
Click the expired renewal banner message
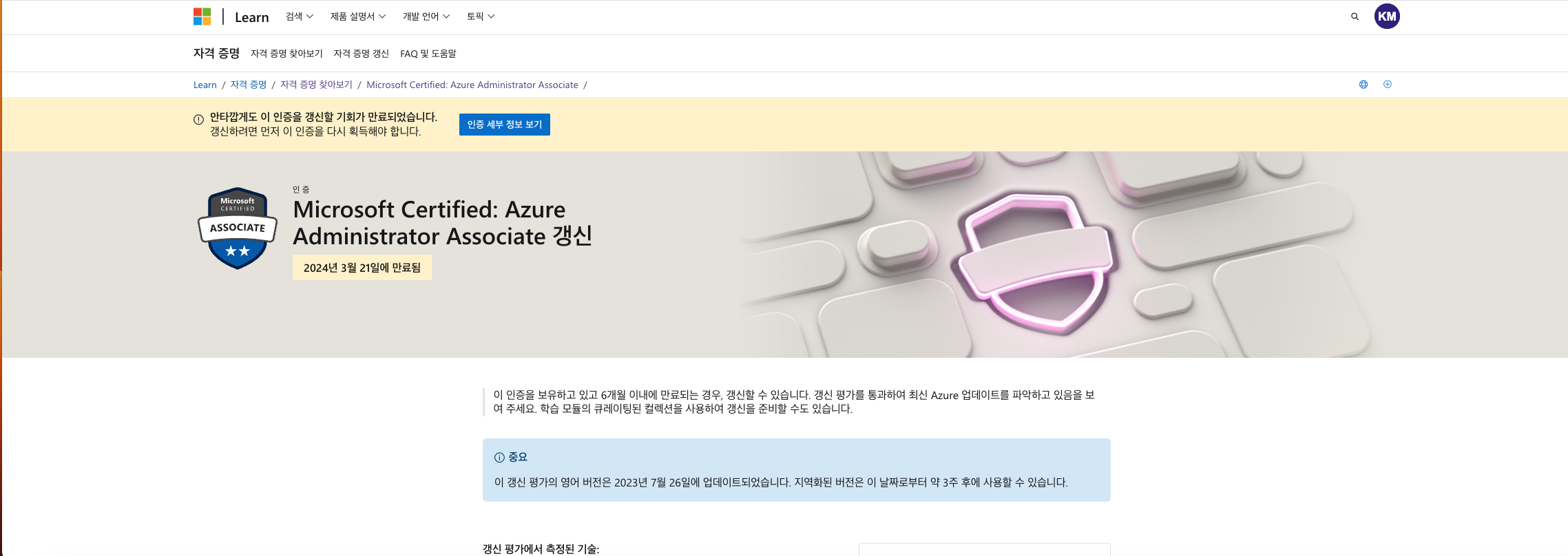point(324,124)
